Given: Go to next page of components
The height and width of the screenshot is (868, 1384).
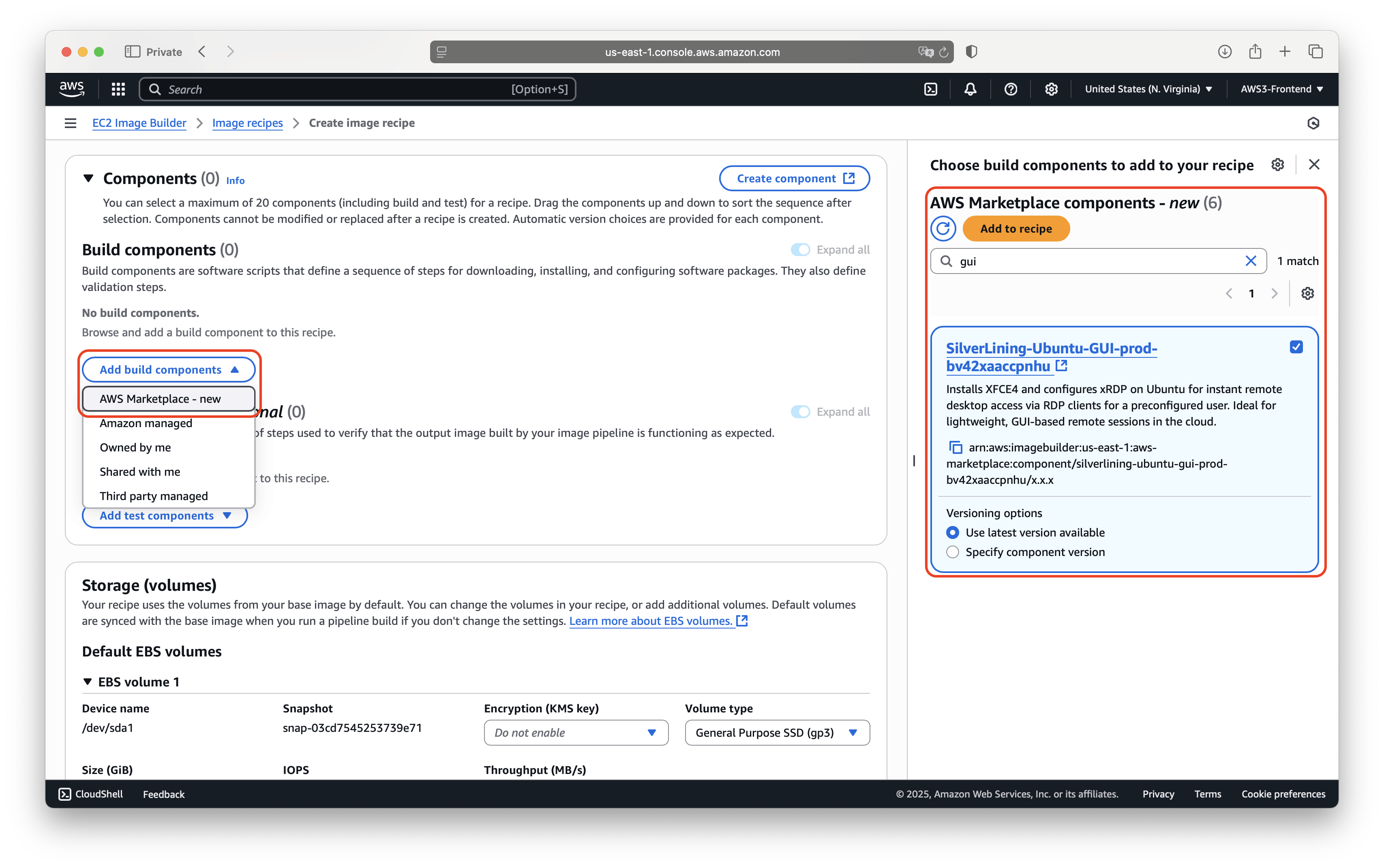Looking at the screenshot, I should [1274, 293].
